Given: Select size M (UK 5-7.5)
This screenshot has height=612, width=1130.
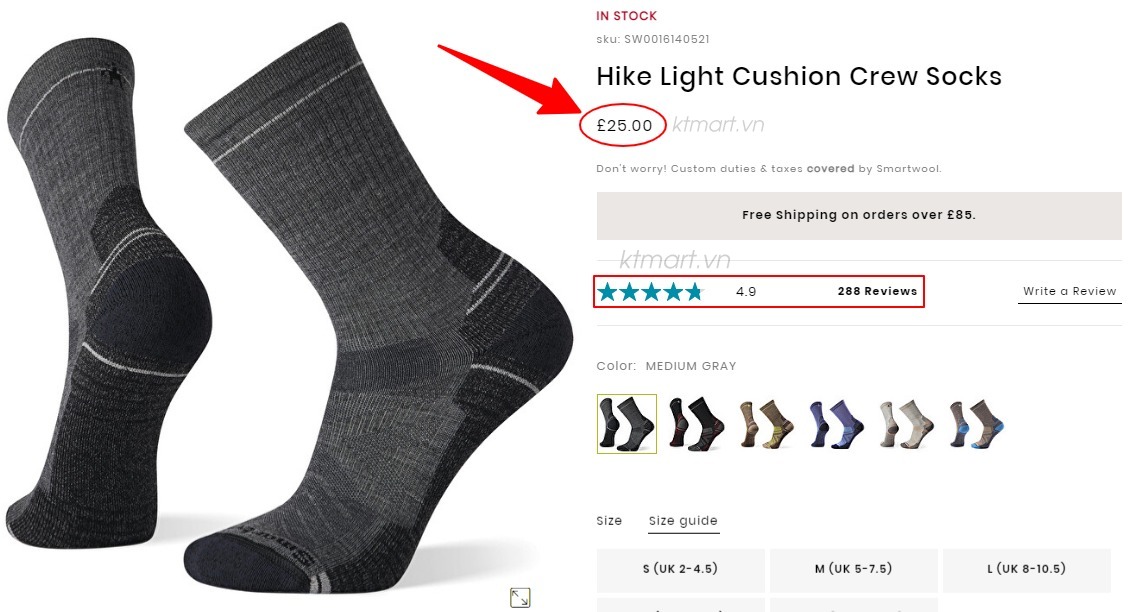Looking at the screenshot, I should pos(853,569).
